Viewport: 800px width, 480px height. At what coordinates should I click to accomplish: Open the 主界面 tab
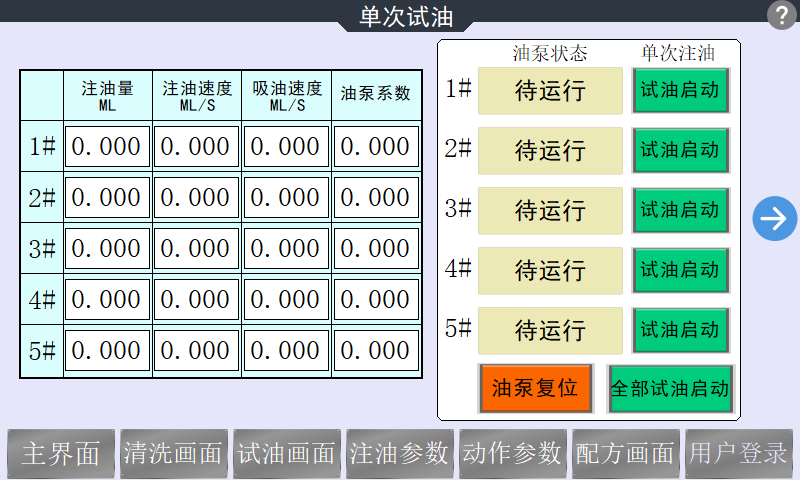pyautogui.click(x=61, y=454)
